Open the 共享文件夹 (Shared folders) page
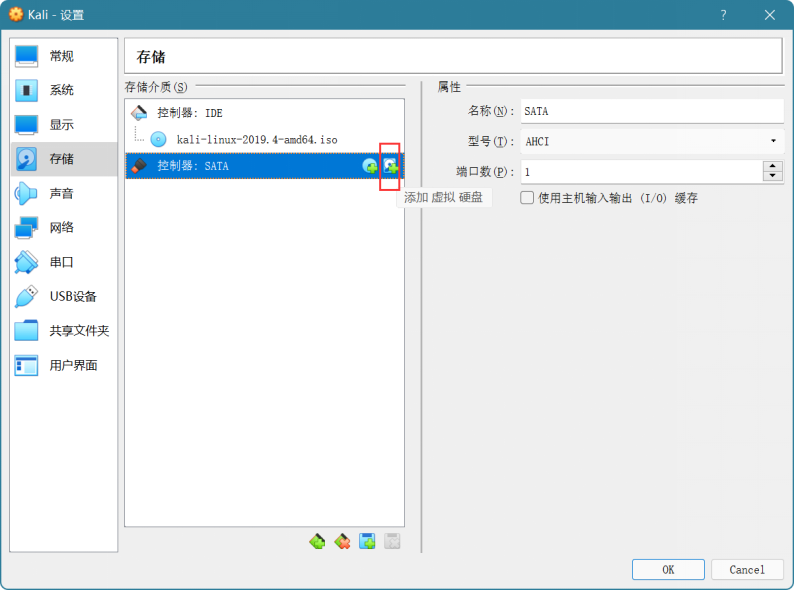Image resolution: width=794 pixels, height=590 pixels. tap(63, 331)
